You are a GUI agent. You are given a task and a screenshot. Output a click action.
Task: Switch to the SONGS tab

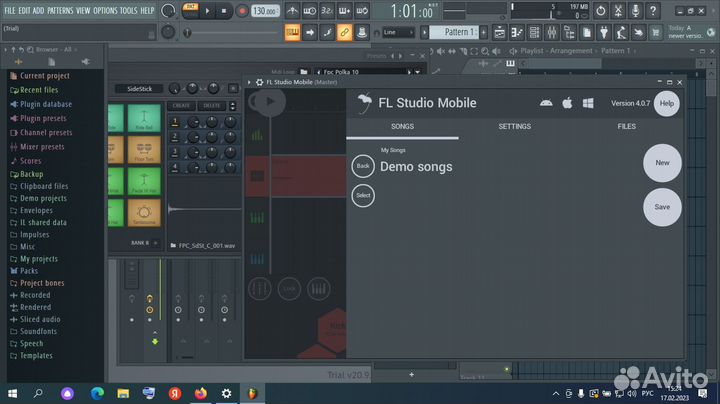402,126
